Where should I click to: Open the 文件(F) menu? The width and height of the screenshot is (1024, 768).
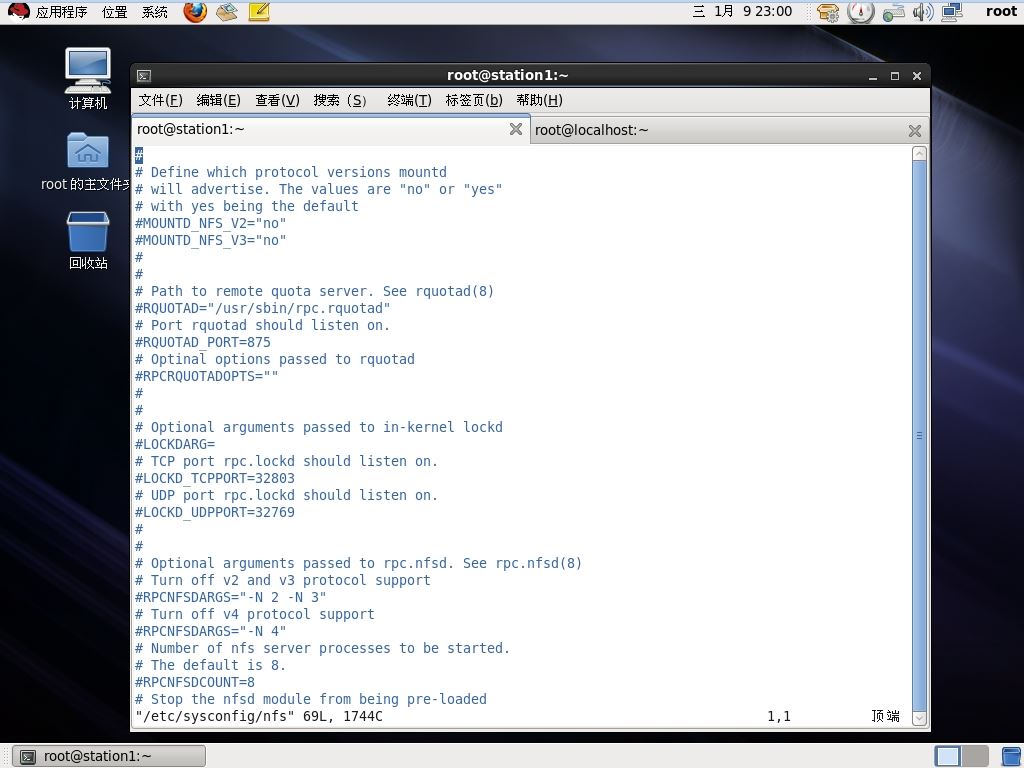click(x=161, y=100)
